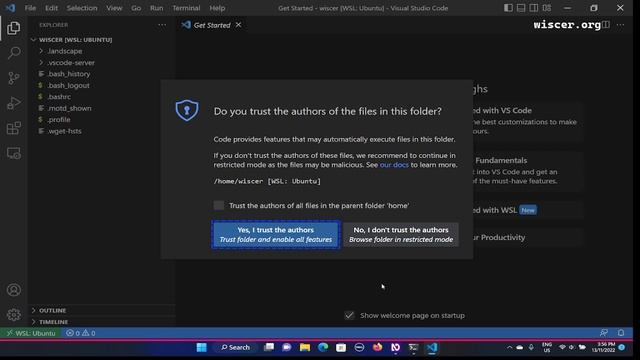Open the Explorer view in activity bar
Screen dimensions: 640x360
(13, 28)
